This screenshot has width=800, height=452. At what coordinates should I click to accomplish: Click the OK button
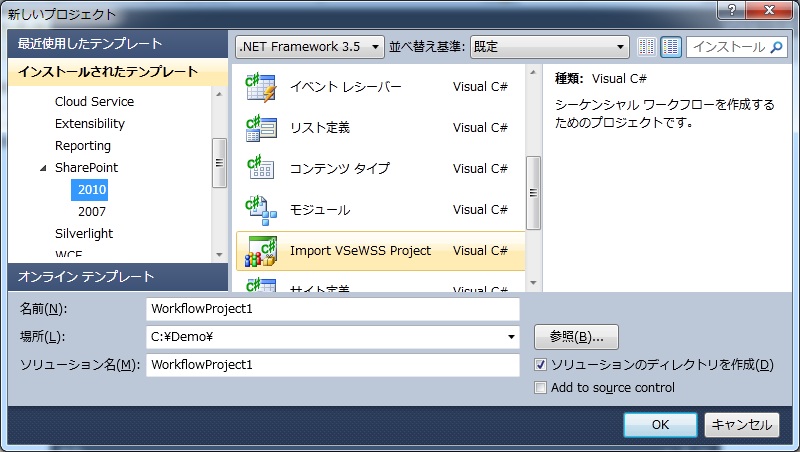(660, 424)
